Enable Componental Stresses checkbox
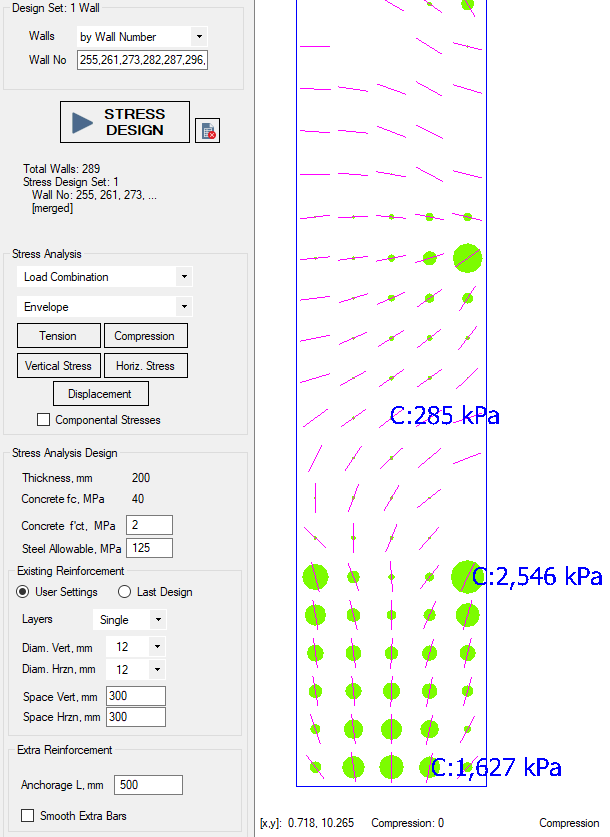This screenshot has height=837, width=610. click(44, 420)
